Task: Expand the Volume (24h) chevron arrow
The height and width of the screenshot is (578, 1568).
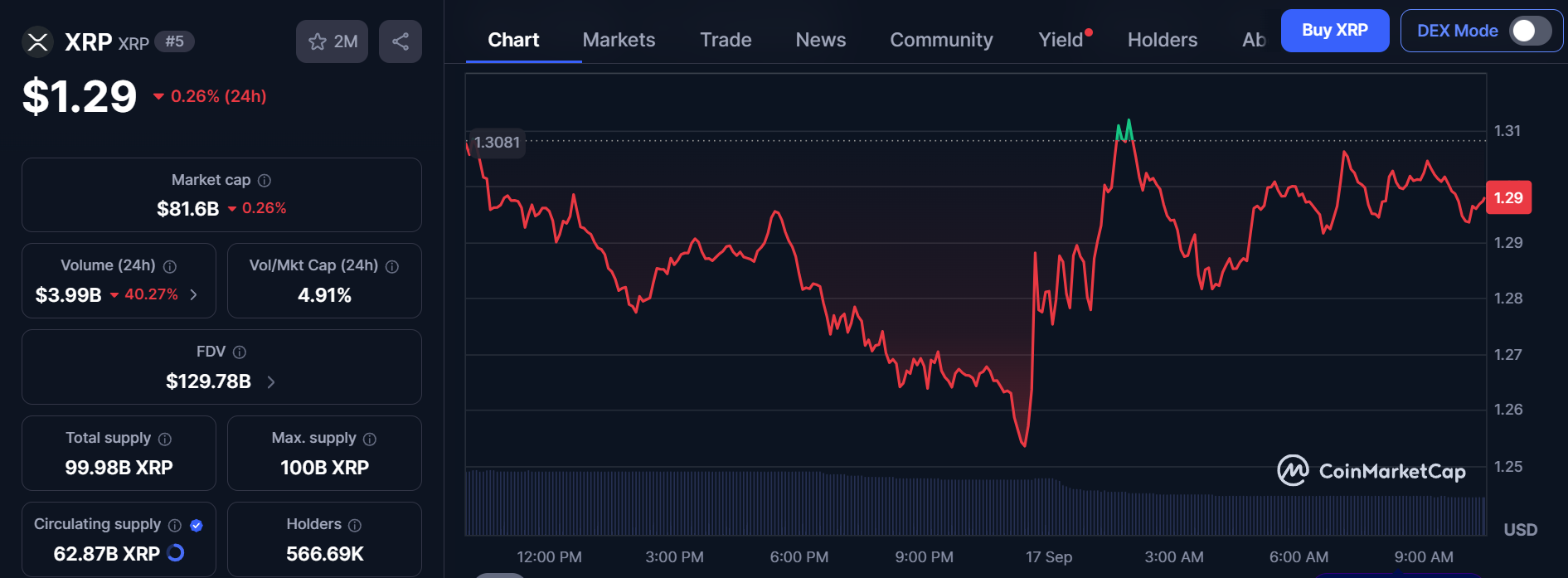Action: 193,294
